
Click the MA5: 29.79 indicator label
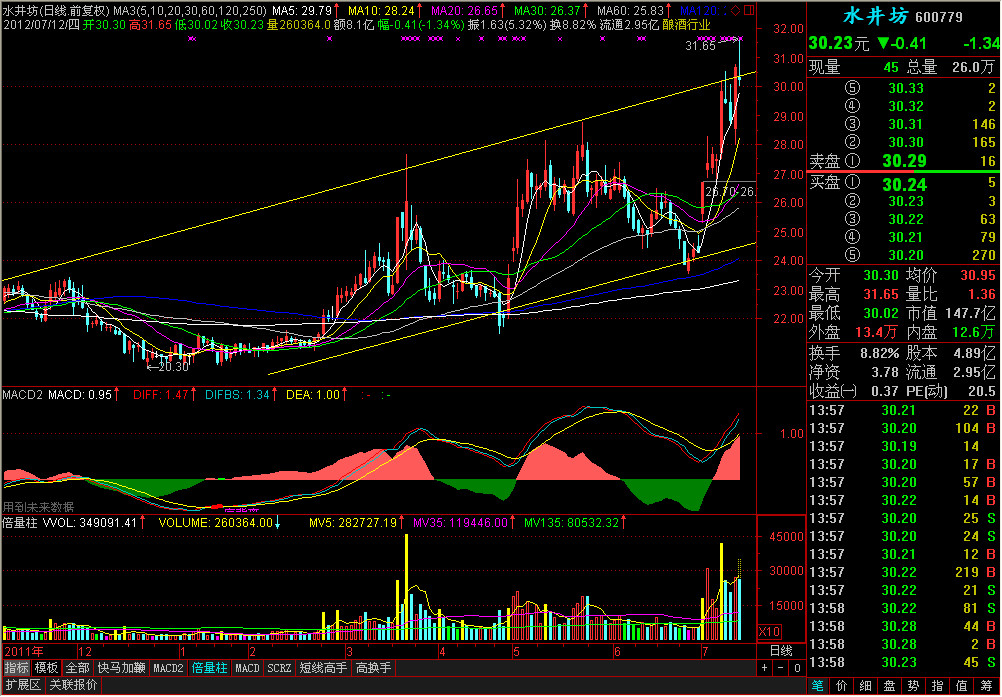(302, 10)
